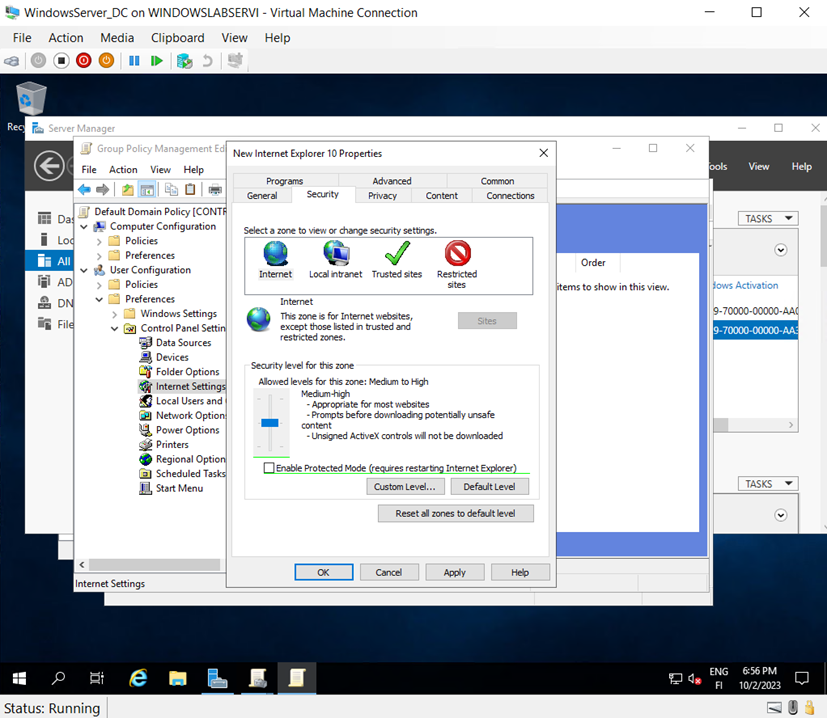Pause the virtual machine from the toolbar
This screenshot has height=718, width=827.
[x=134, y=60]
